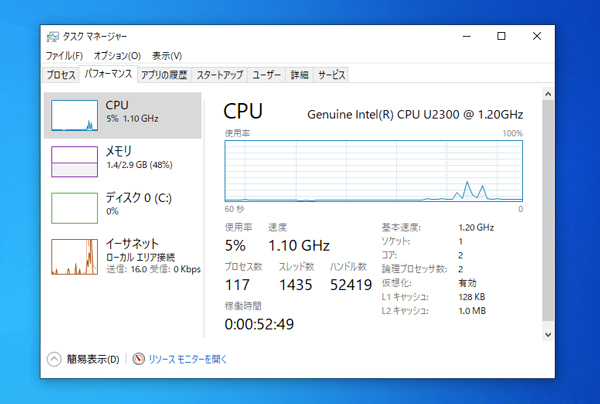Click the 1.10 GHz speed value
The height and width of the screenshot is (404, 600).
click(x=299, y=245)
